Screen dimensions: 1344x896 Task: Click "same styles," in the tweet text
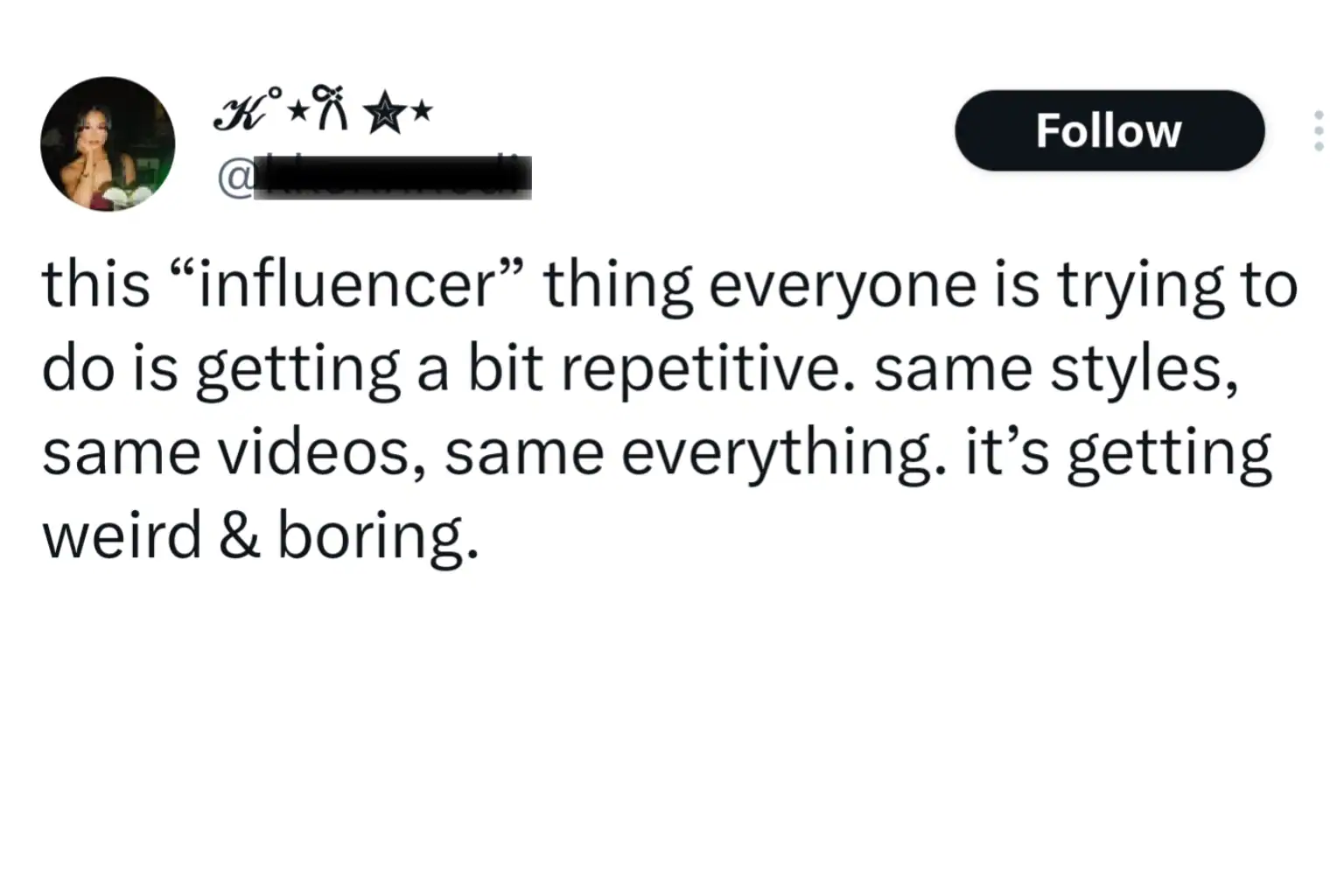point(1056,368)
